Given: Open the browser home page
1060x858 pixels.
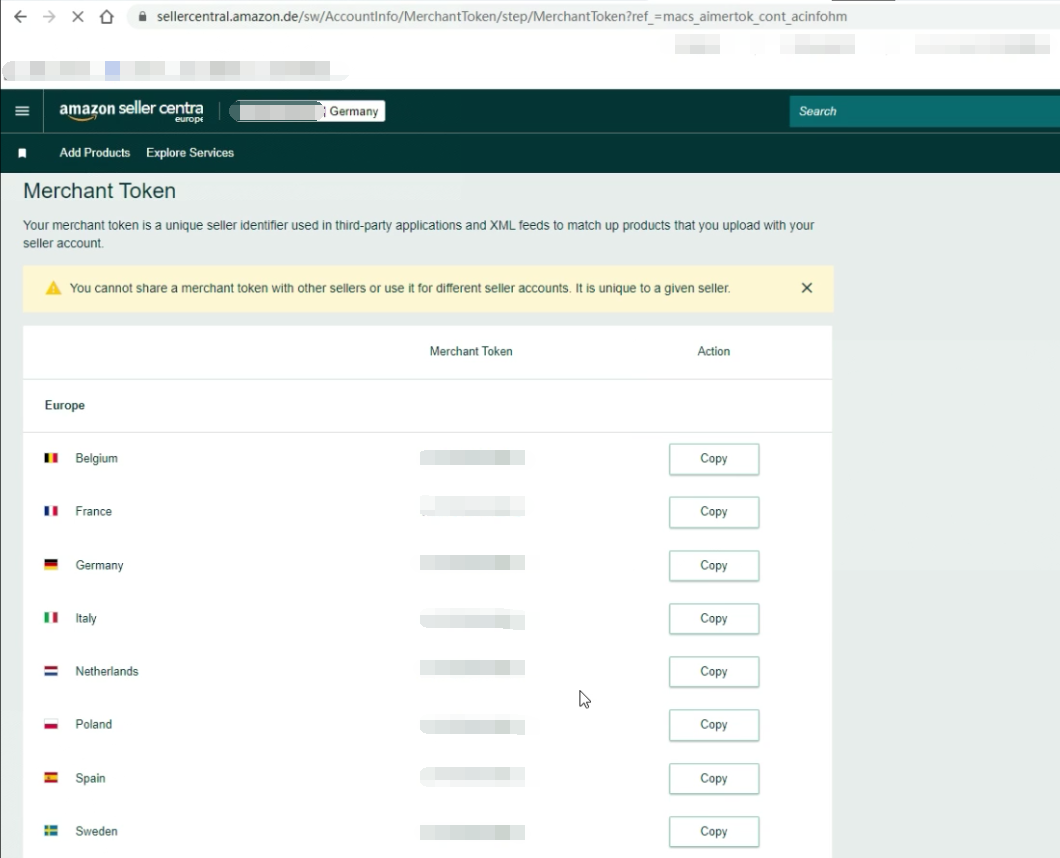Looking at the screenshot, I should click(x=107, y=16).
